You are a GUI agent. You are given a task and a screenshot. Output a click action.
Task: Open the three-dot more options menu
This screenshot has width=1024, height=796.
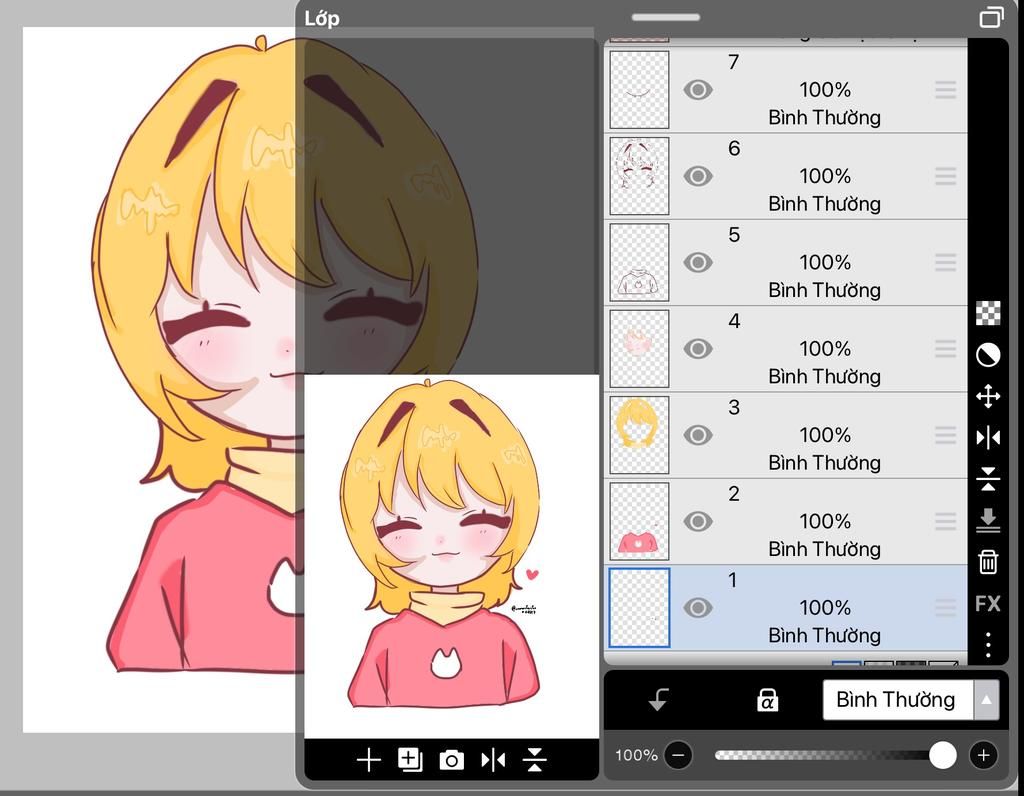coord(988,645)
